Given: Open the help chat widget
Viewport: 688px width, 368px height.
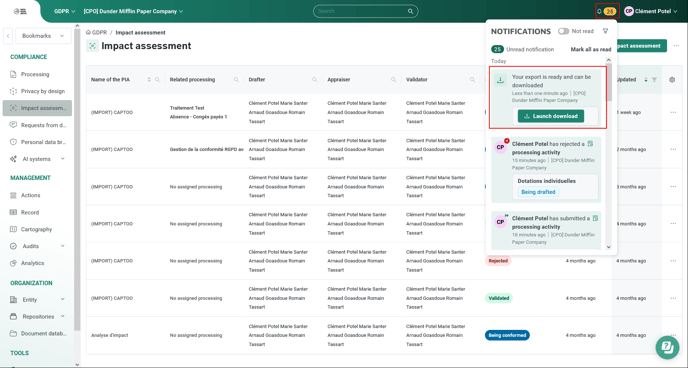Looking at the screenshot, I should (667, 347).
